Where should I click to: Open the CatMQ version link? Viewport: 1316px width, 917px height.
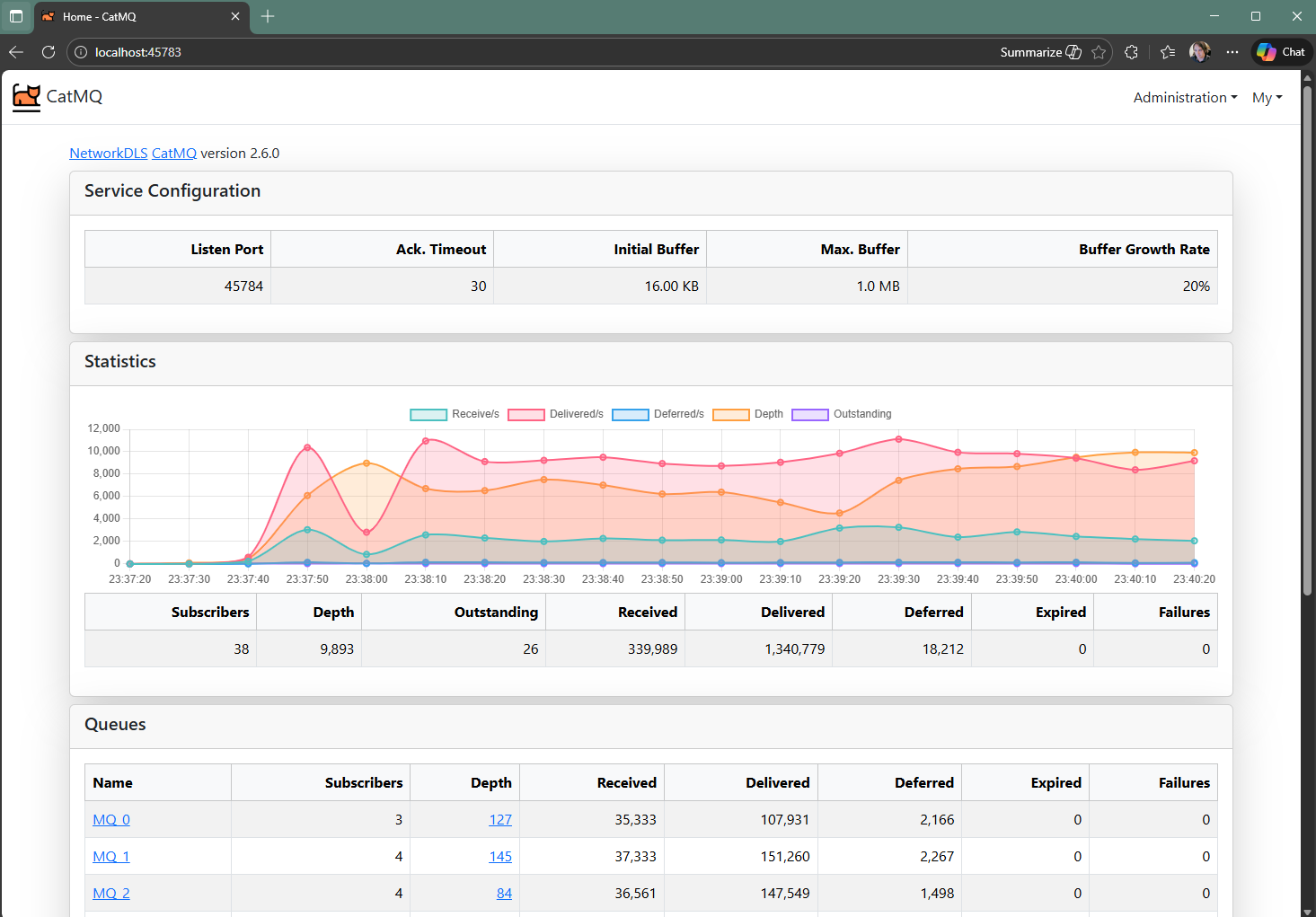click(174, 154)
